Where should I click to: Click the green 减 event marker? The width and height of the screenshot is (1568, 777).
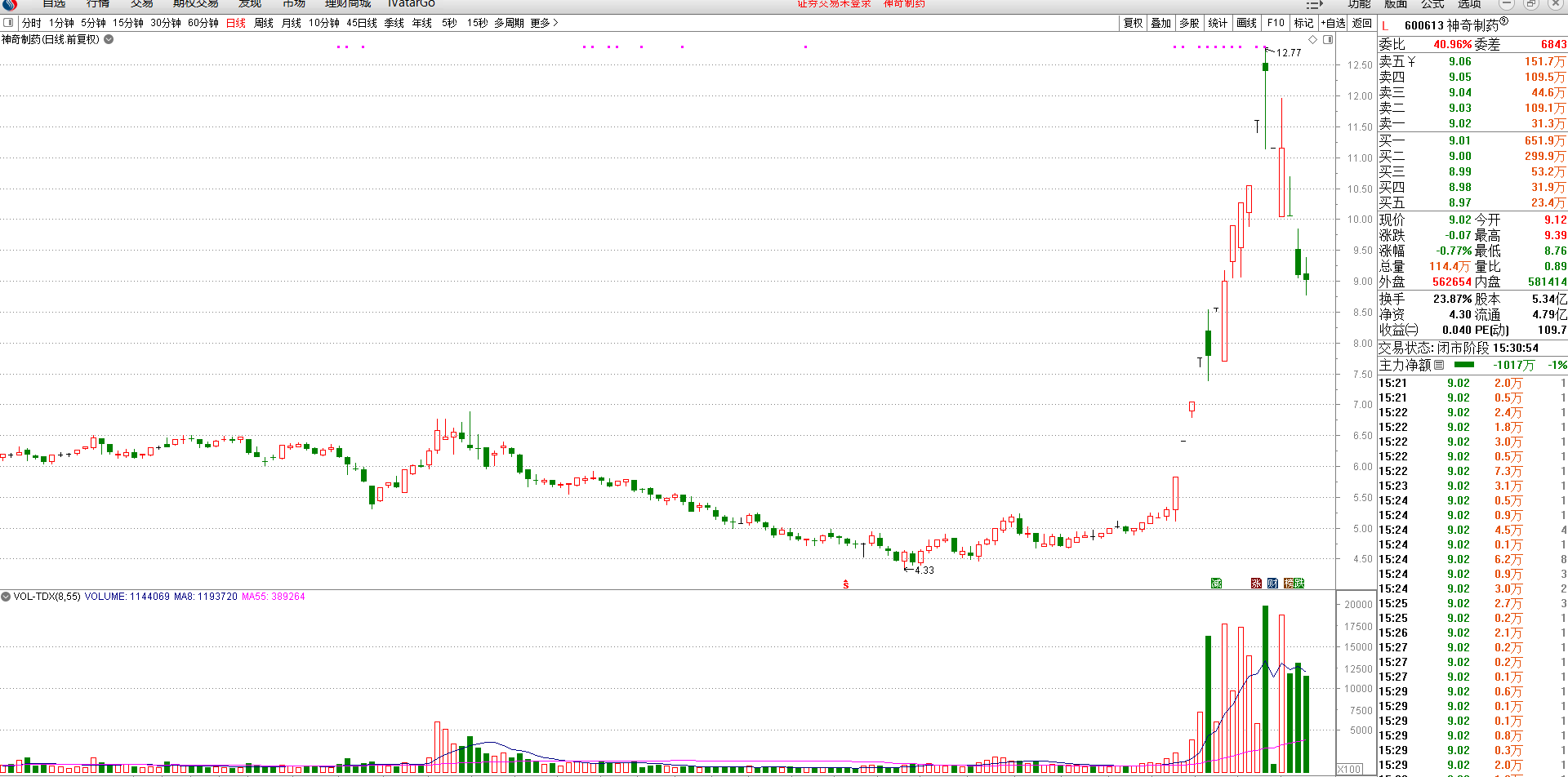click(x=1216, y=583)
